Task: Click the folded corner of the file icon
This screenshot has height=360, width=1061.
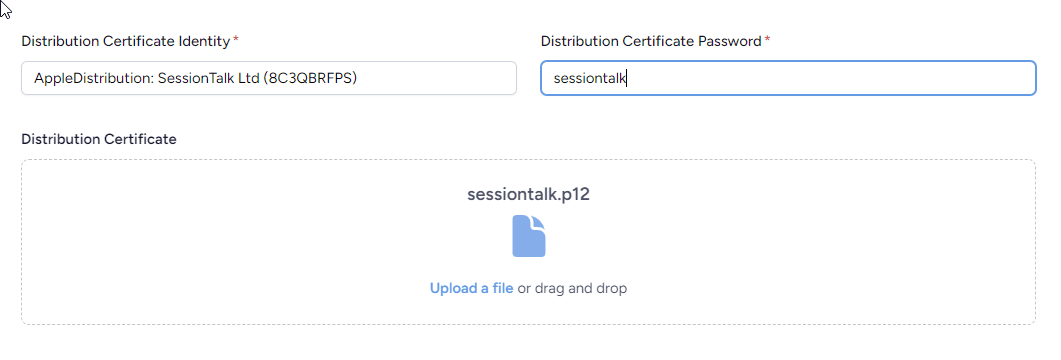Action: tap(539, 223)
